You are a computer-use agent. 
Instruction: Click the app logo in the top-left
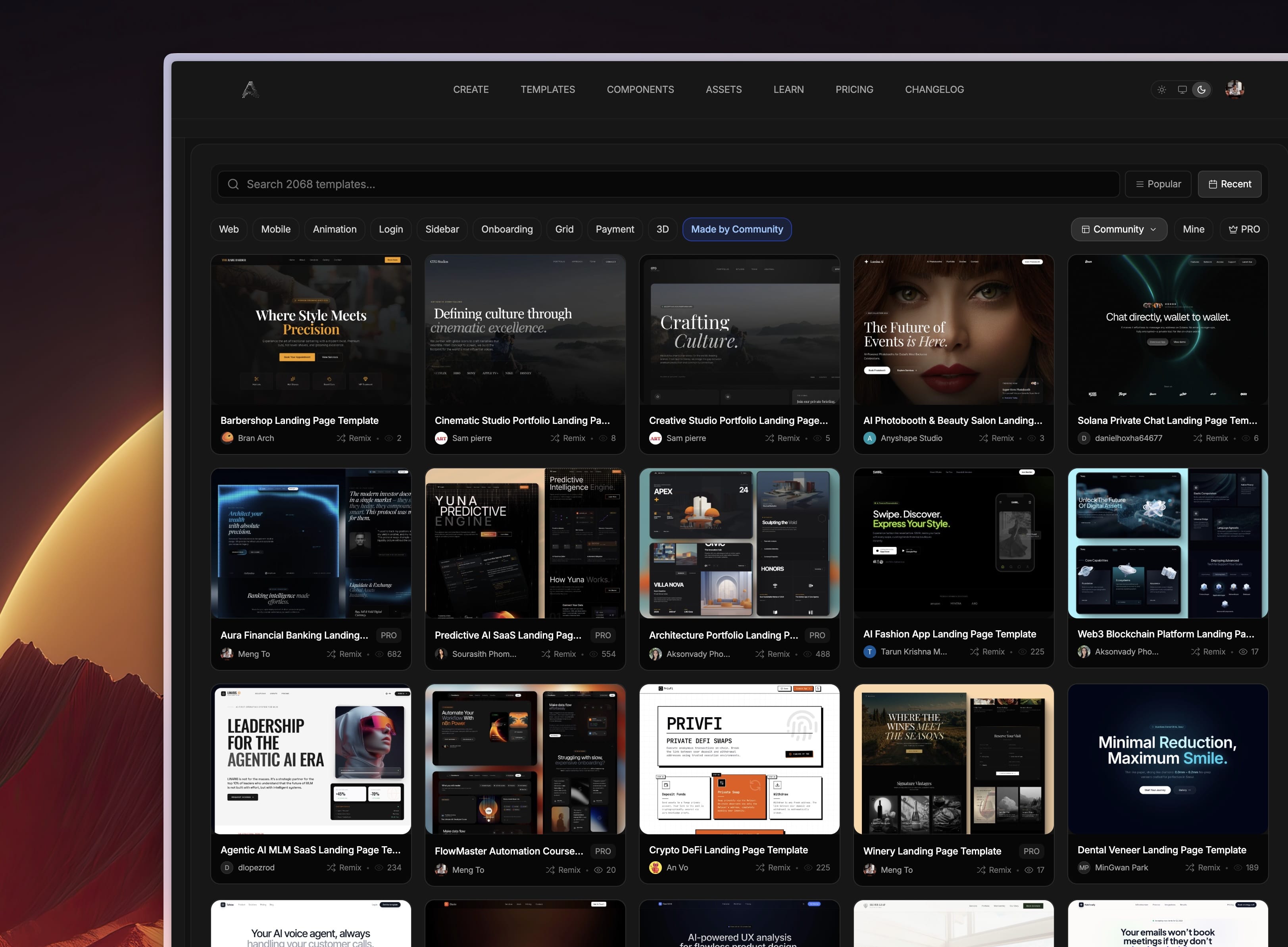251,89
